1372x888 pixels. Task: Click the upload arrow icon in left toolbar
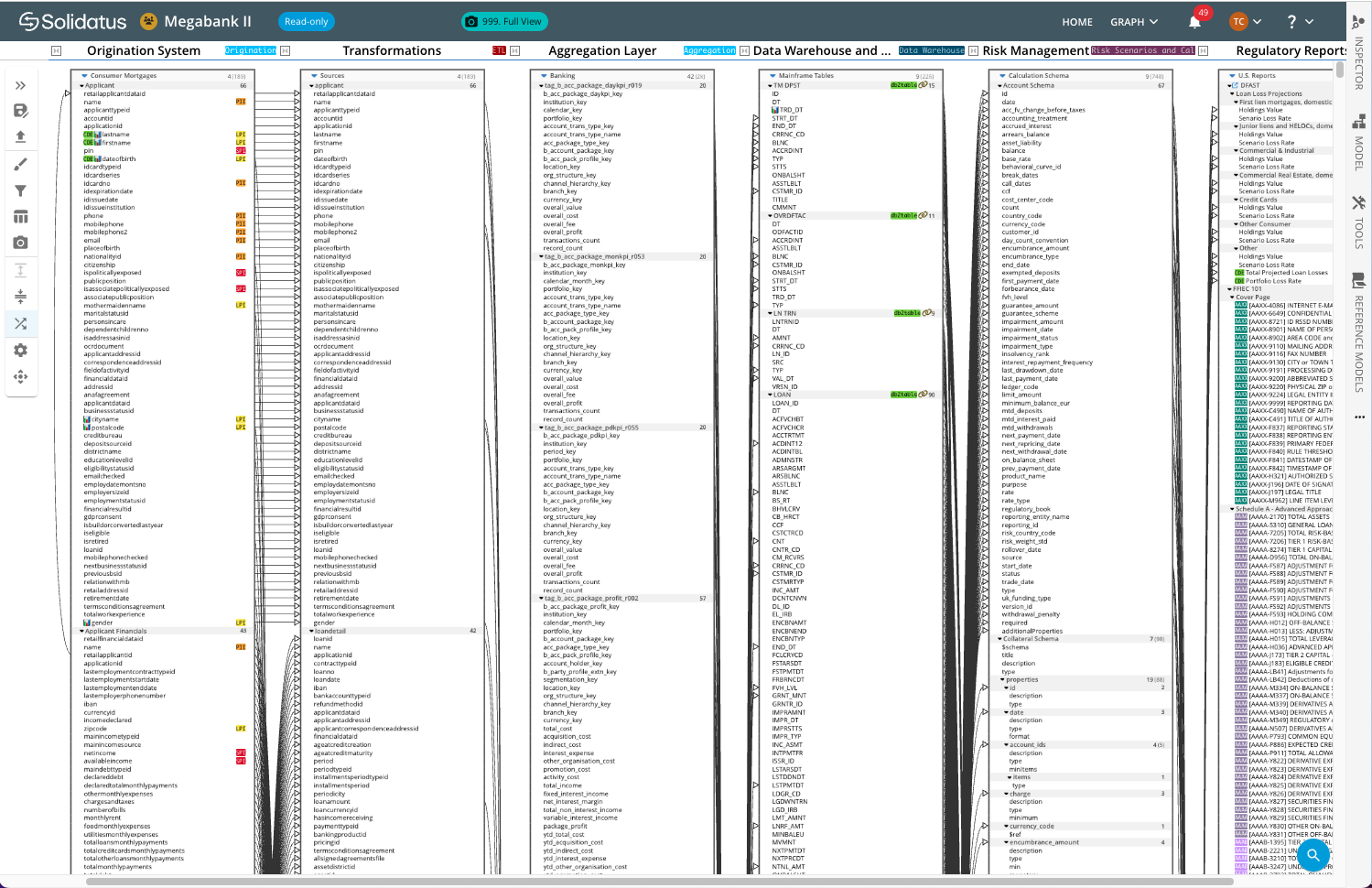tap(20, 136)
